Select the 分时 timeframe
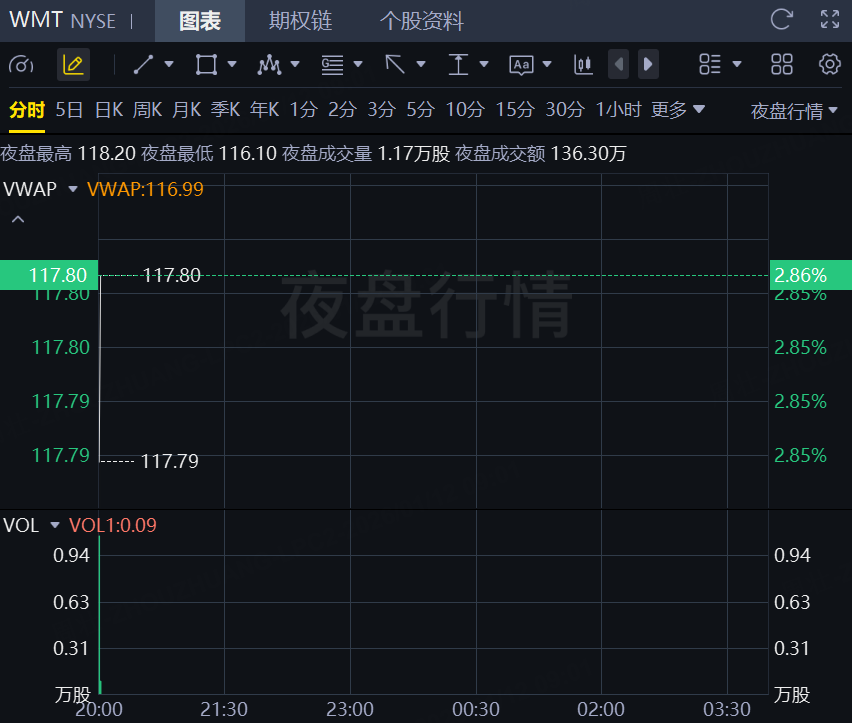This screenshot has height=723, width=852. coord(27,110)
